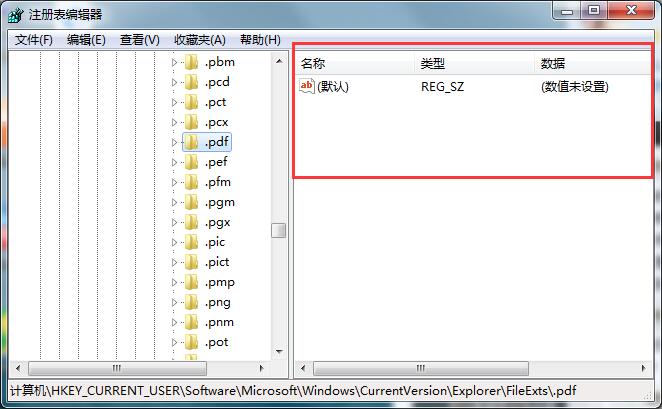
Task: Select the .pef registry key
Action: pos(216,162)
